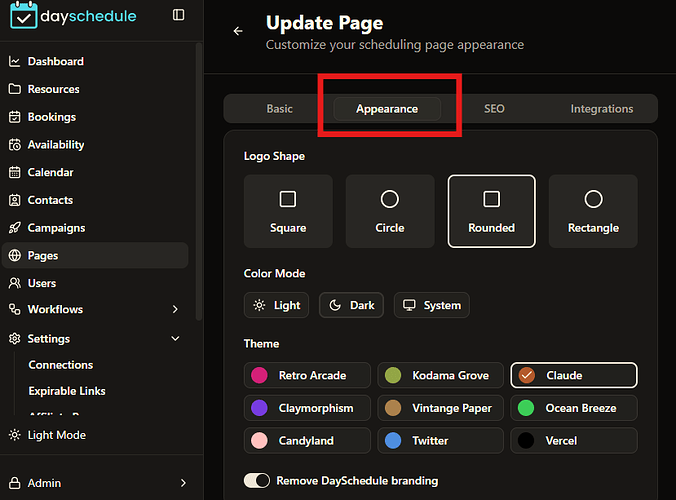
Task: Click the Users people icon
Action: tap(15, 283)
